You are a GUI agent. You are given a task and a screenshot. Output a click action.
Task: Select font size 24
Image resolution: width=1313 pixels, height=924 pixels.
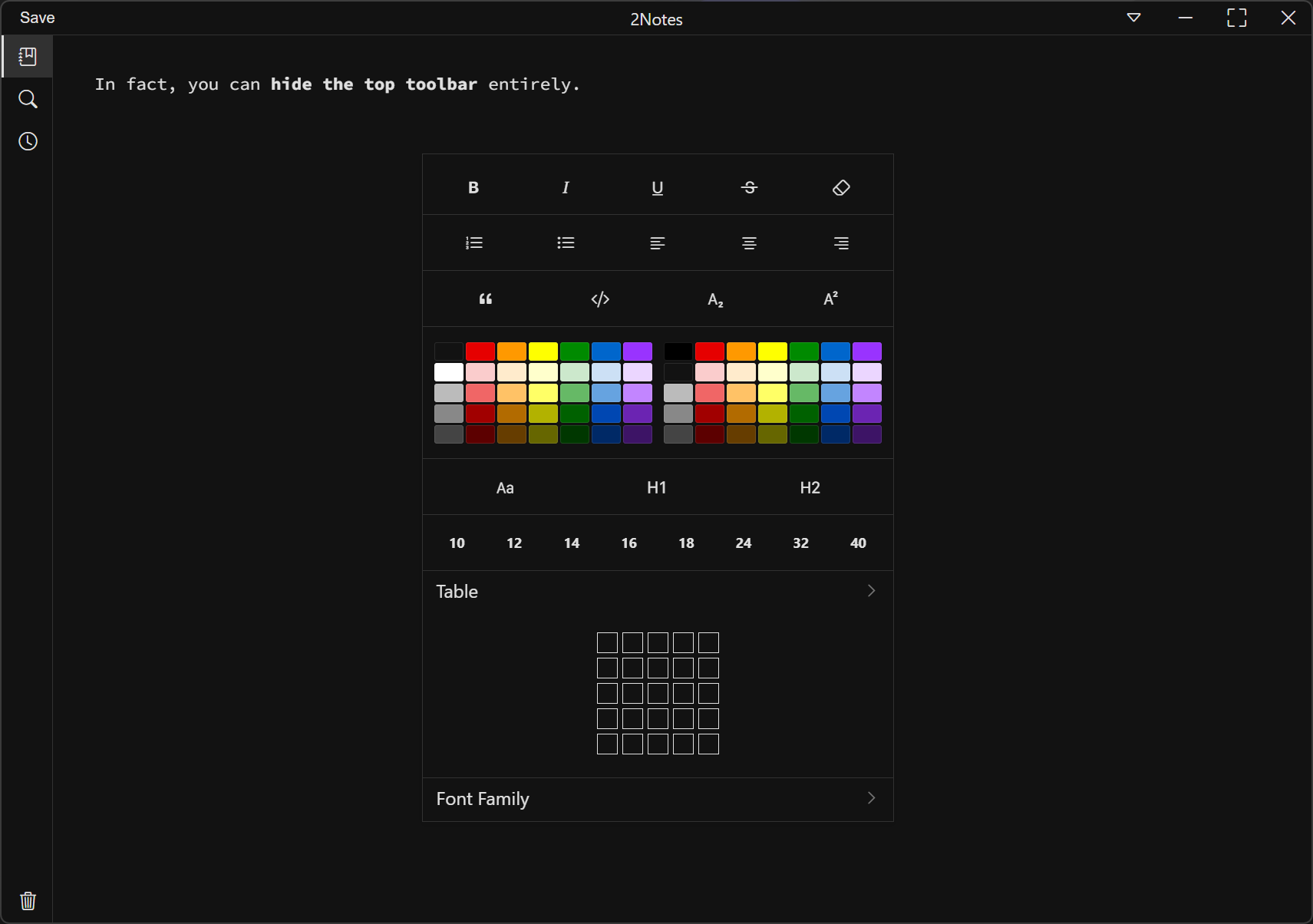coord(743,543)
